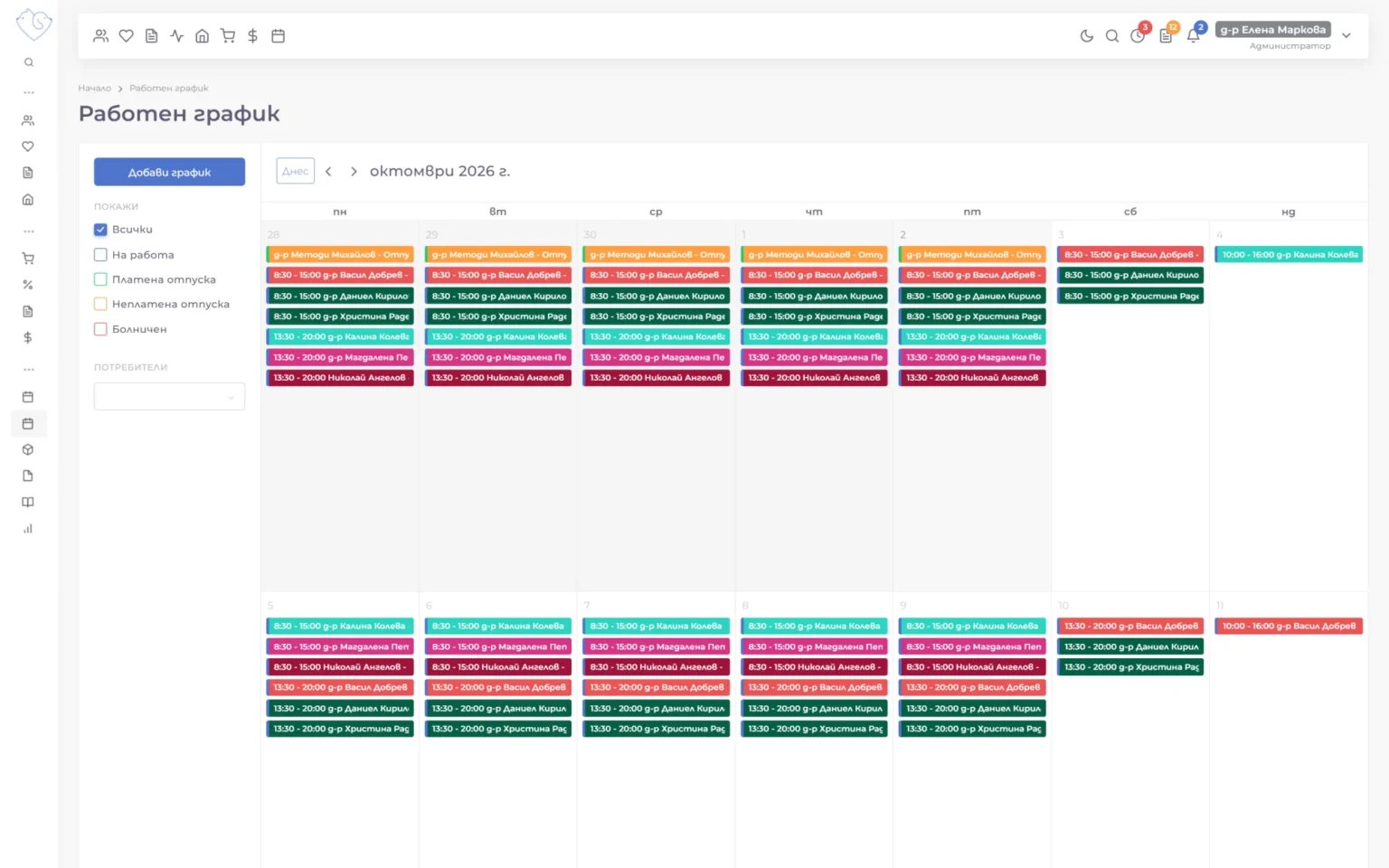Check the На работа checkbox
Image resolution: width=1389 pixels, height=868 pixels.
100,255
